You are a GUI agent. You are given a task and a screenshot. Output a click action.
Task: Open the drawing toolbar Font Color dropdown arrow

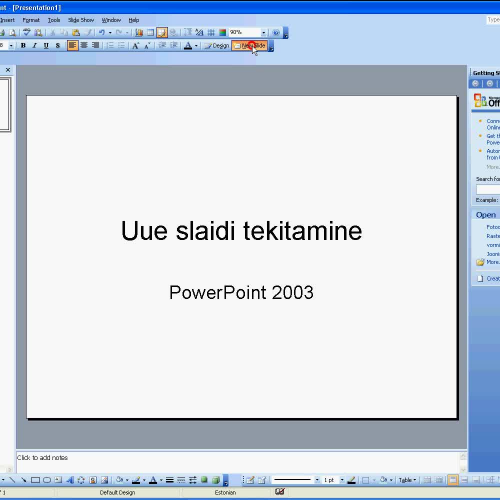tap(161, 480)
